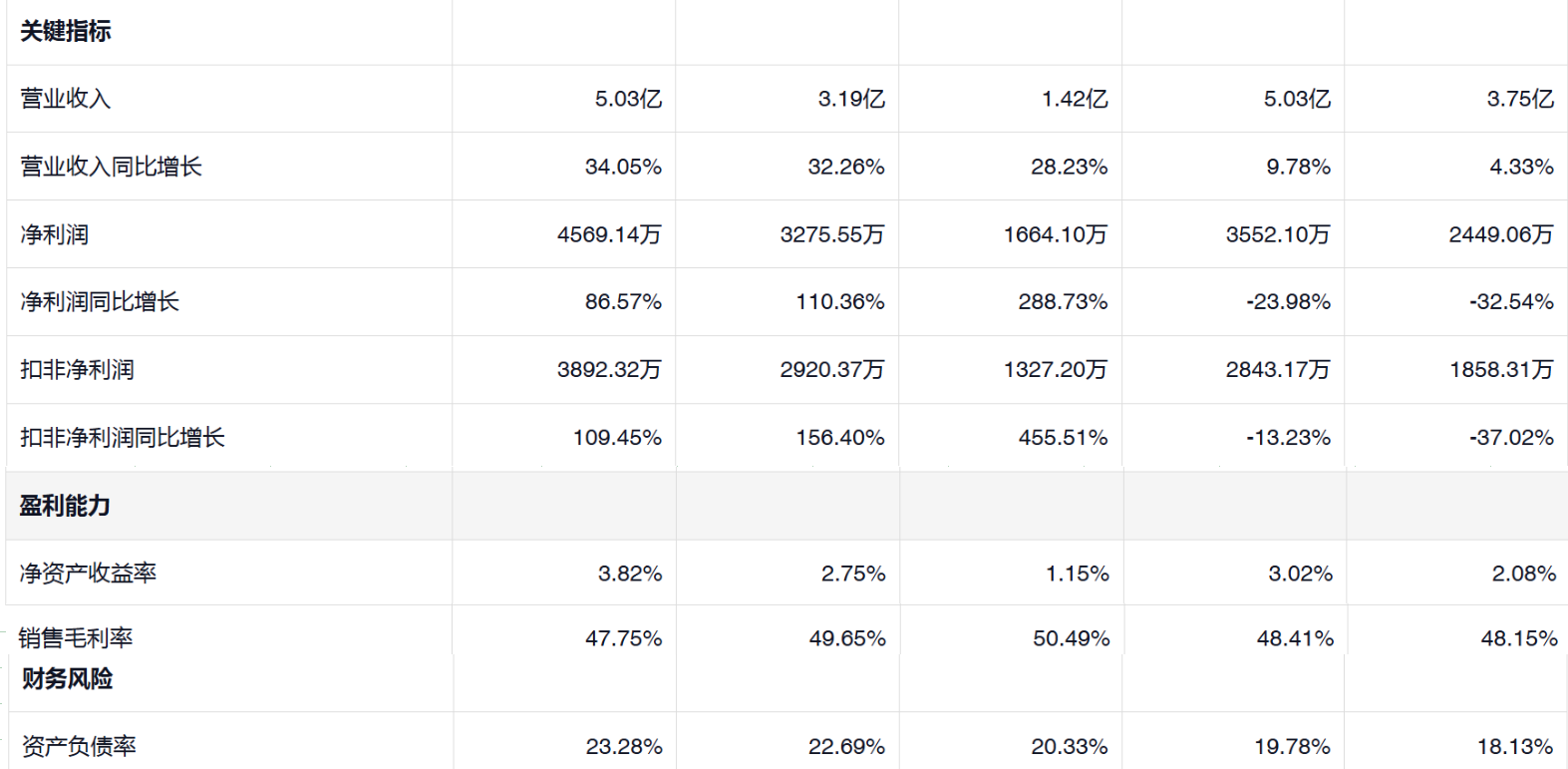Select the 营业收入 row label

tap(66, 99)
